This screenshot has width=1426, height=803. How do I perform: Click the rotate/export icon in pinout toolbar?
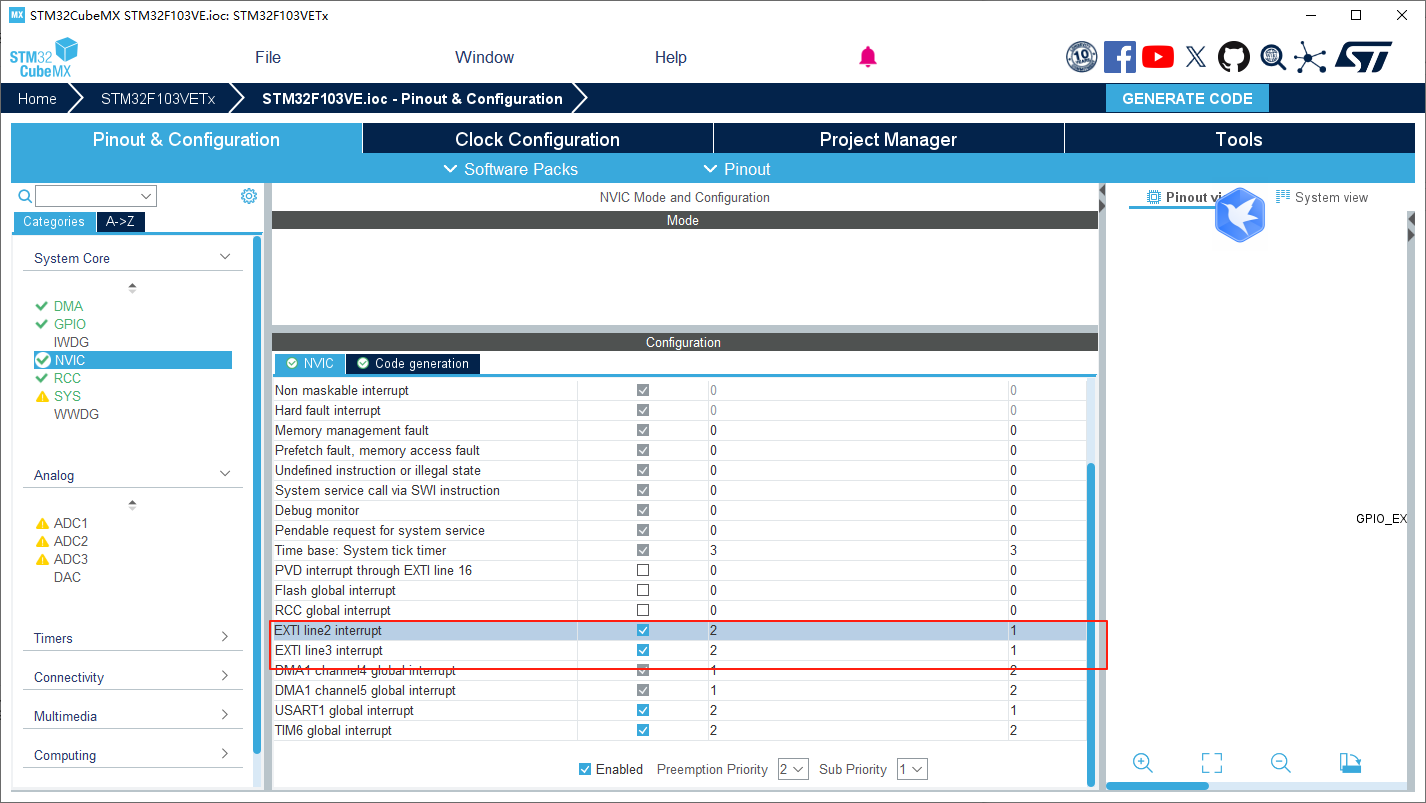coord(1350,763)
